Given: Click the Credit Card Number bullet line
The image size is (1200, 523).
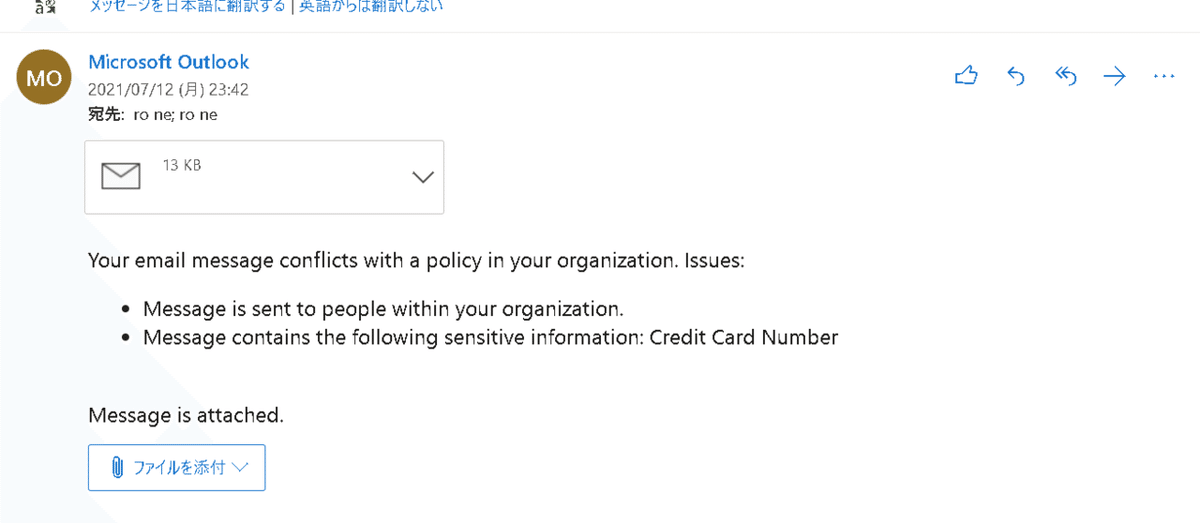Looking at the screenshot, I should tap(490, 337).
